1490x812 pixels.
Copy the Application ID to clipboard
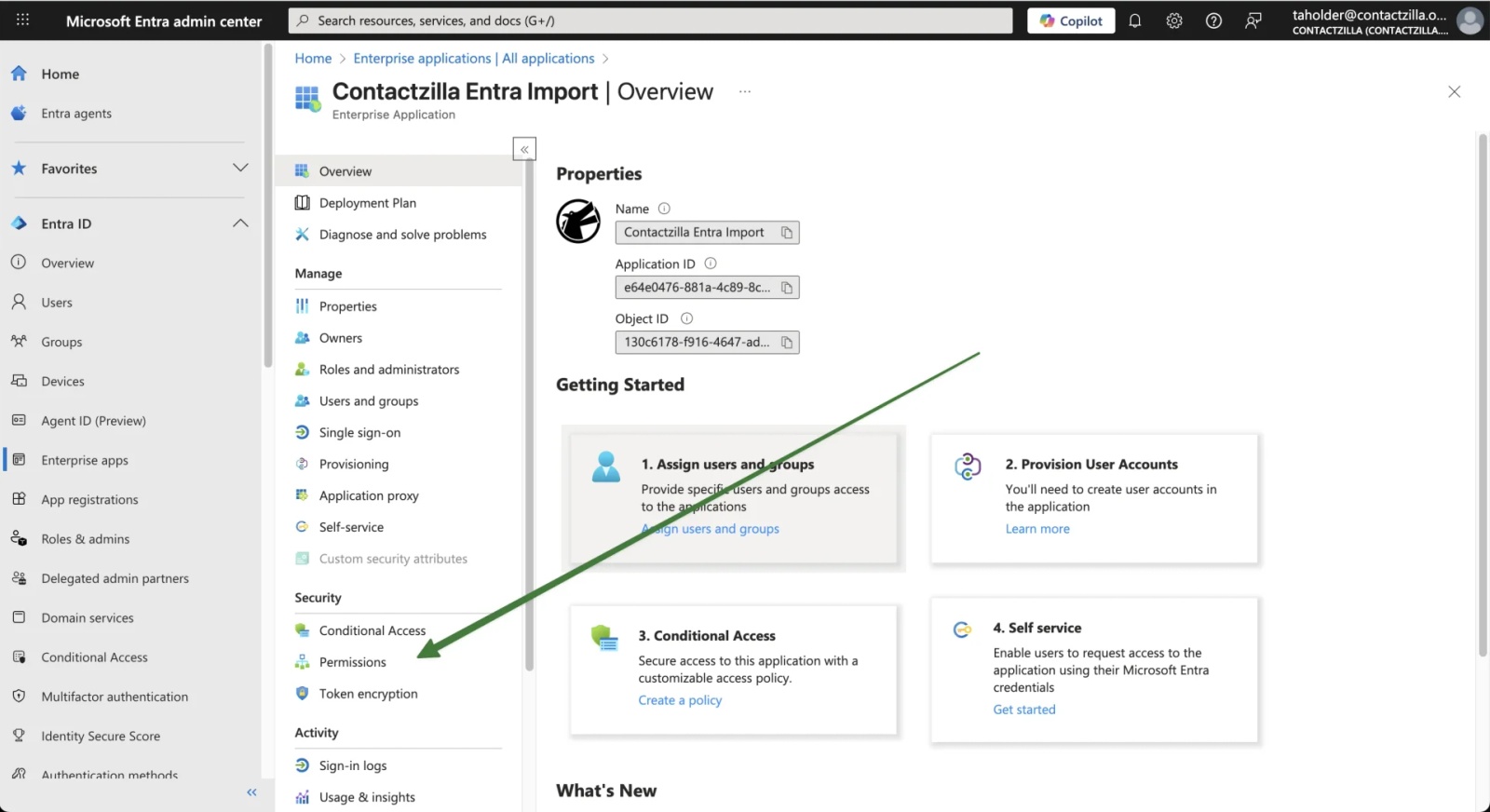point(787,288)
